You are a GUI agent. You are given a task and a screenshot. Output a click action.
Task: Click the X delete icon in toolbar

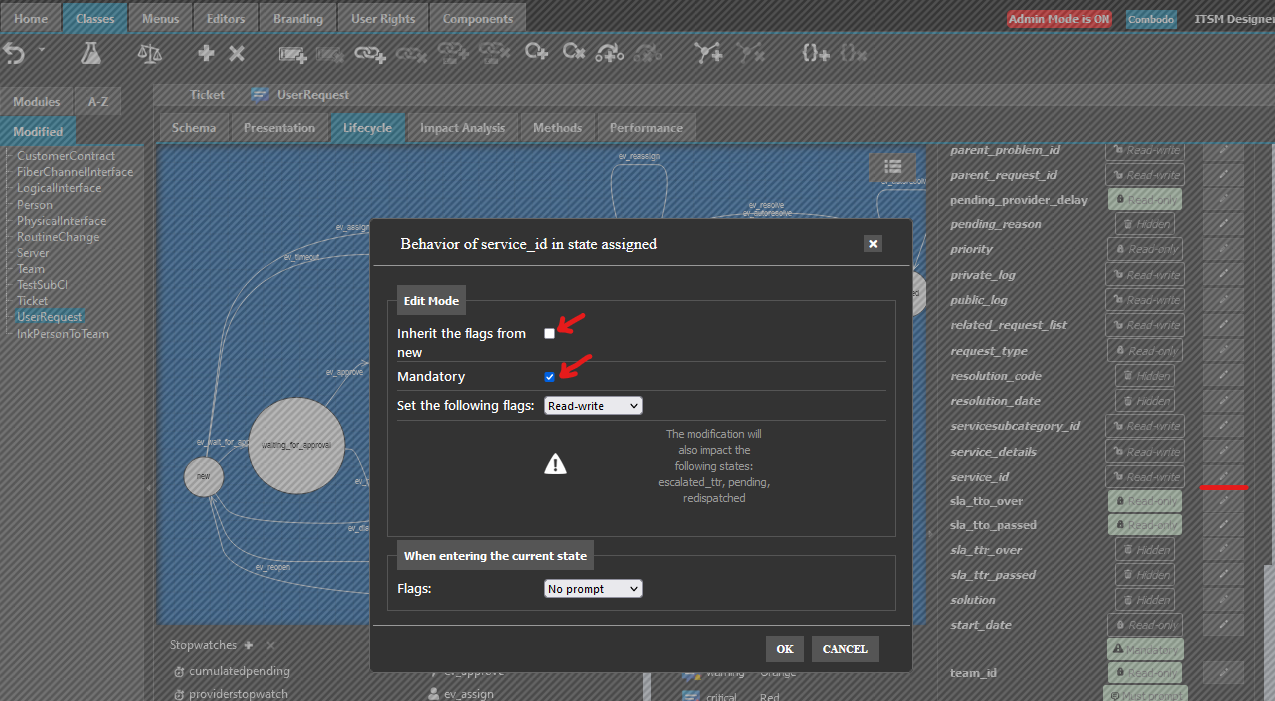tap(237, 54)
